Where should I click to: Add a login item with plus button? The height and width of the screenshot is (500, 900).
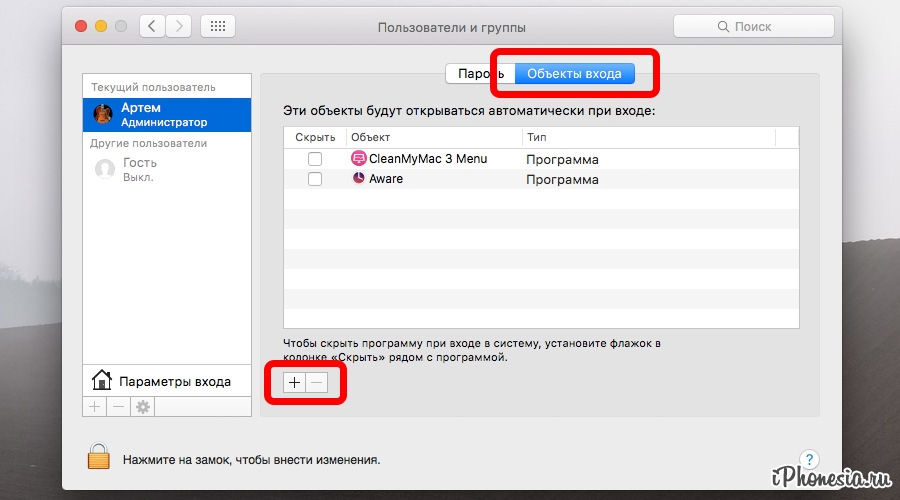click(x=294, y=382)
